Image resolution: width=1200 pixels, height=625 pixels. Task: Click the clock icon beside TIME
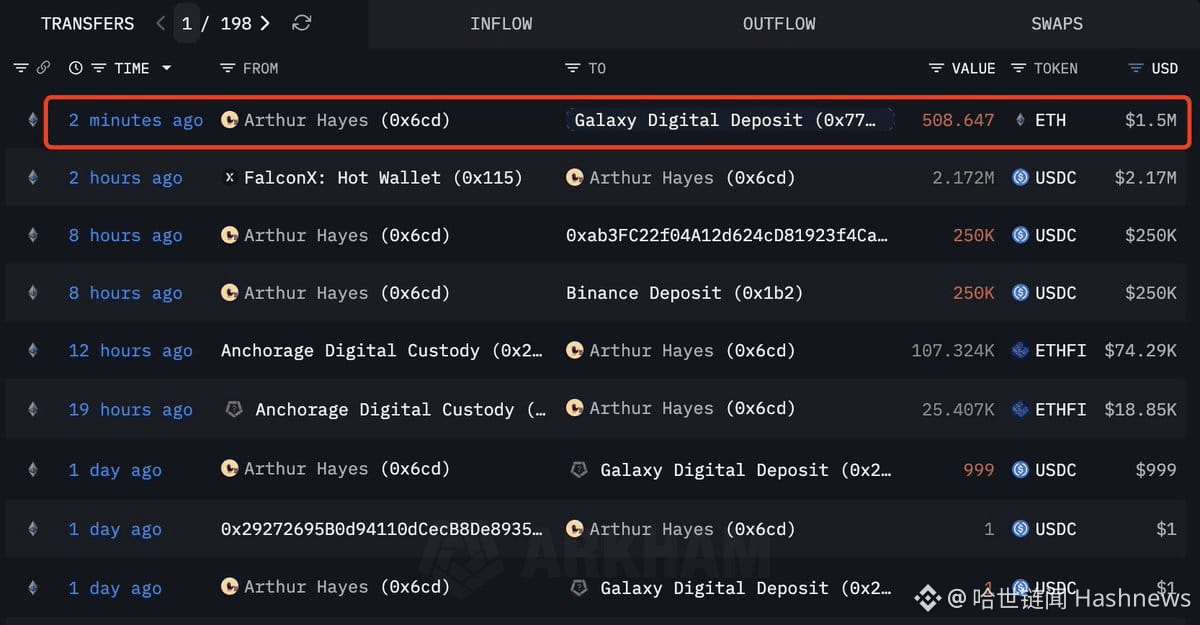75,68
